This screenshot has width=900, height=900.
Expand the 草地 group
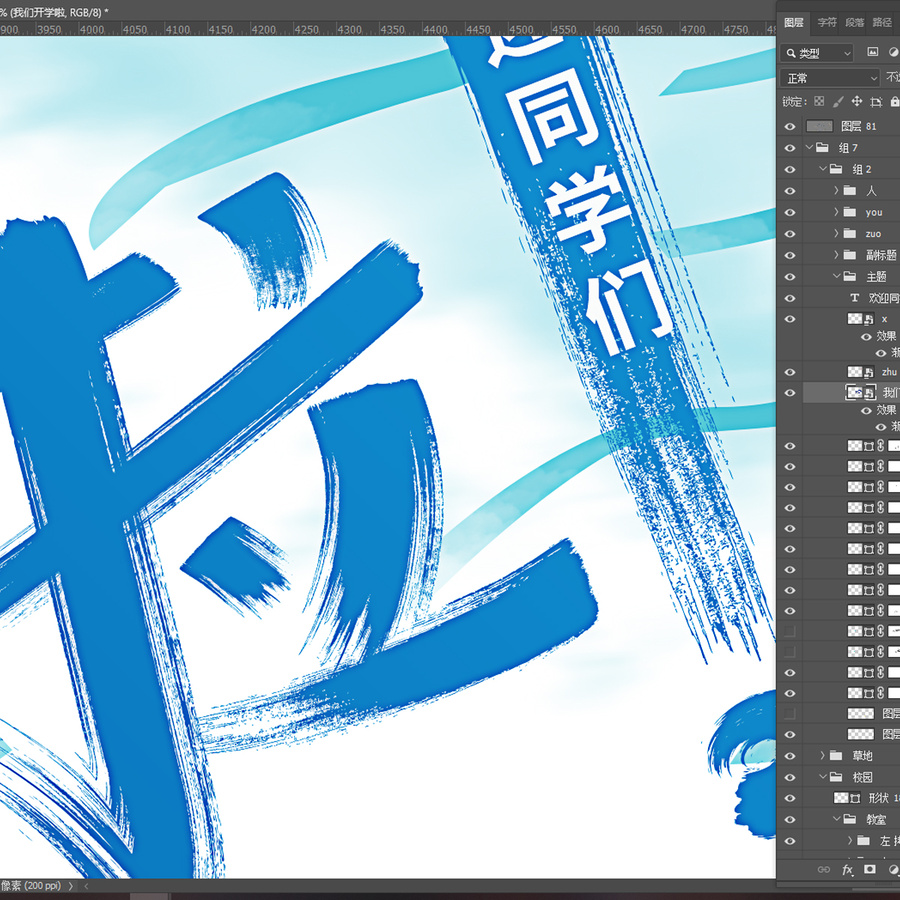pyautogui.click(x=823, y=755)
